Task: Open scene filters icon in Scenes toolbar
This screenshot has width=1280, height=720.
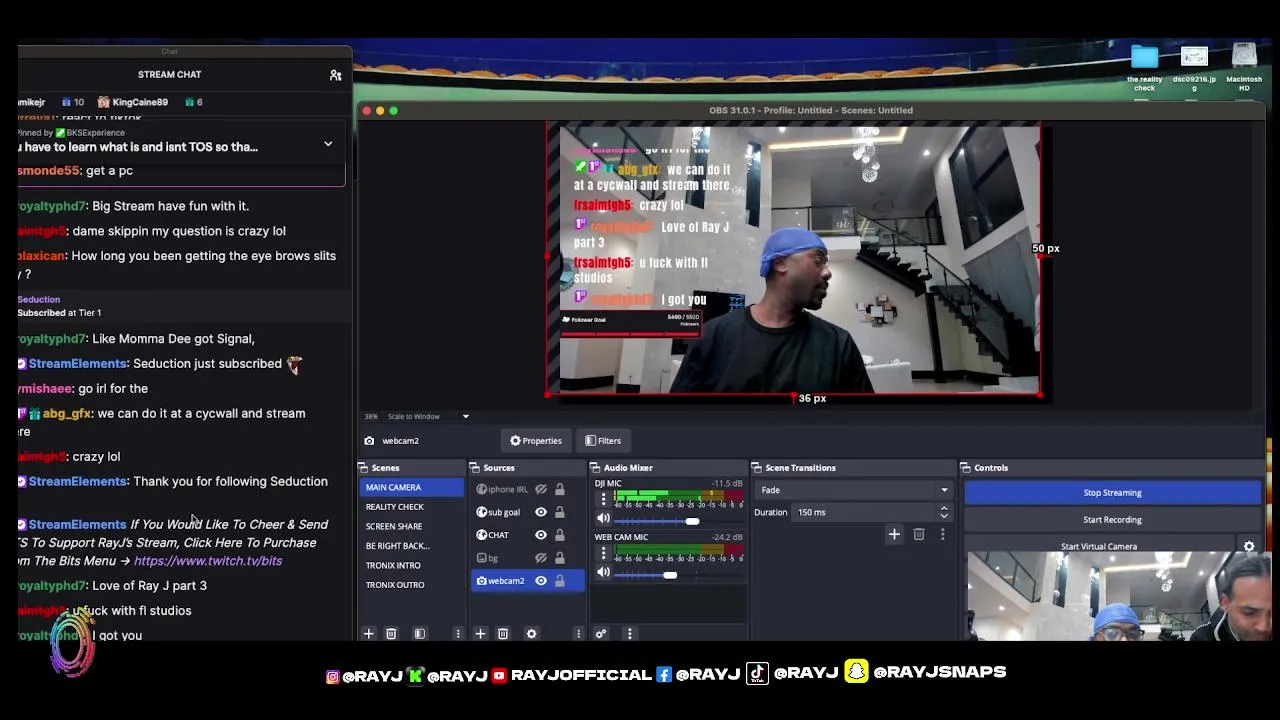Action: 420,634
